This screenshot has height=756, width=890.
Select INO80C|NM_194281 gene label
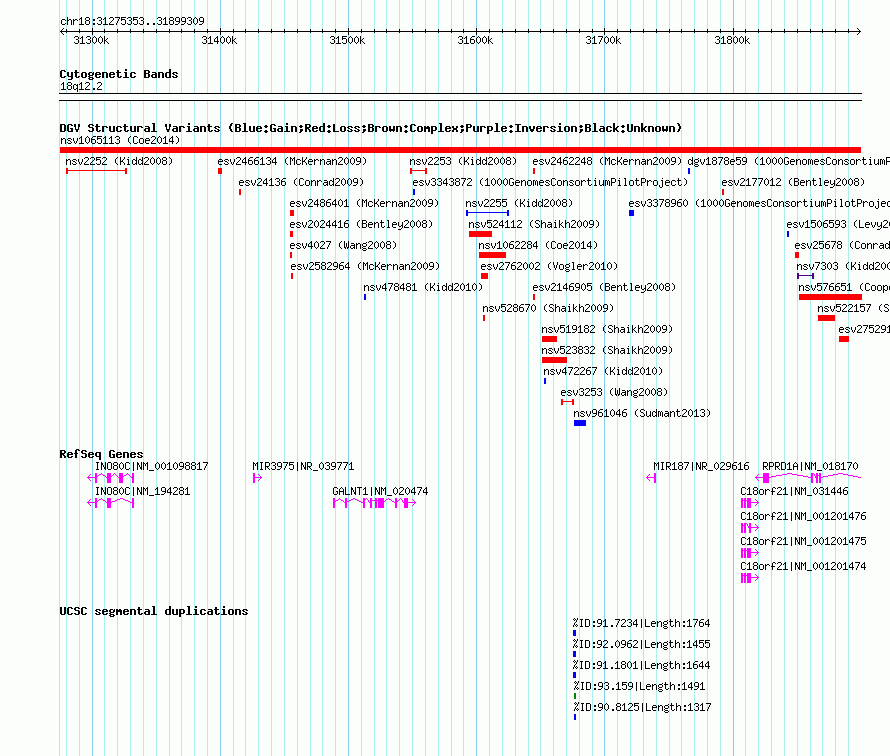142,492
